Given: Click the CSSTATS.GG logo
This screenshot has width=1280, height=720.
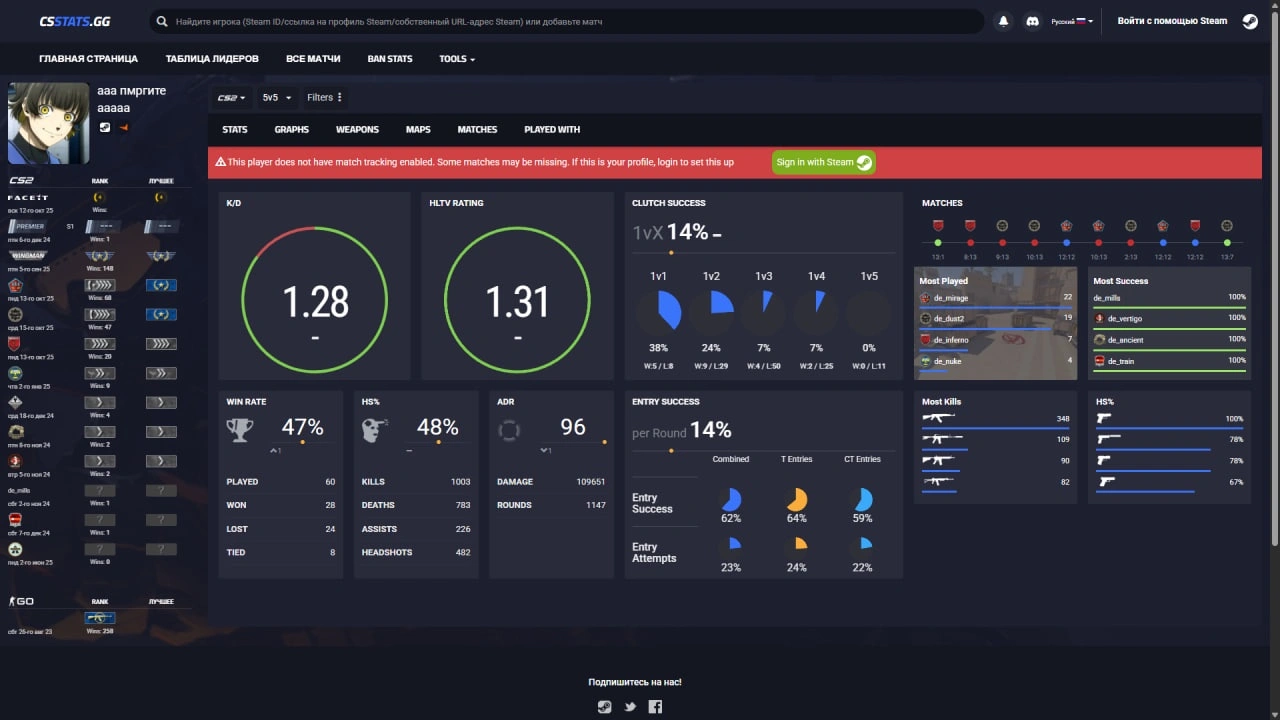Looking at the screenshot, I should (x=75, y=21).
